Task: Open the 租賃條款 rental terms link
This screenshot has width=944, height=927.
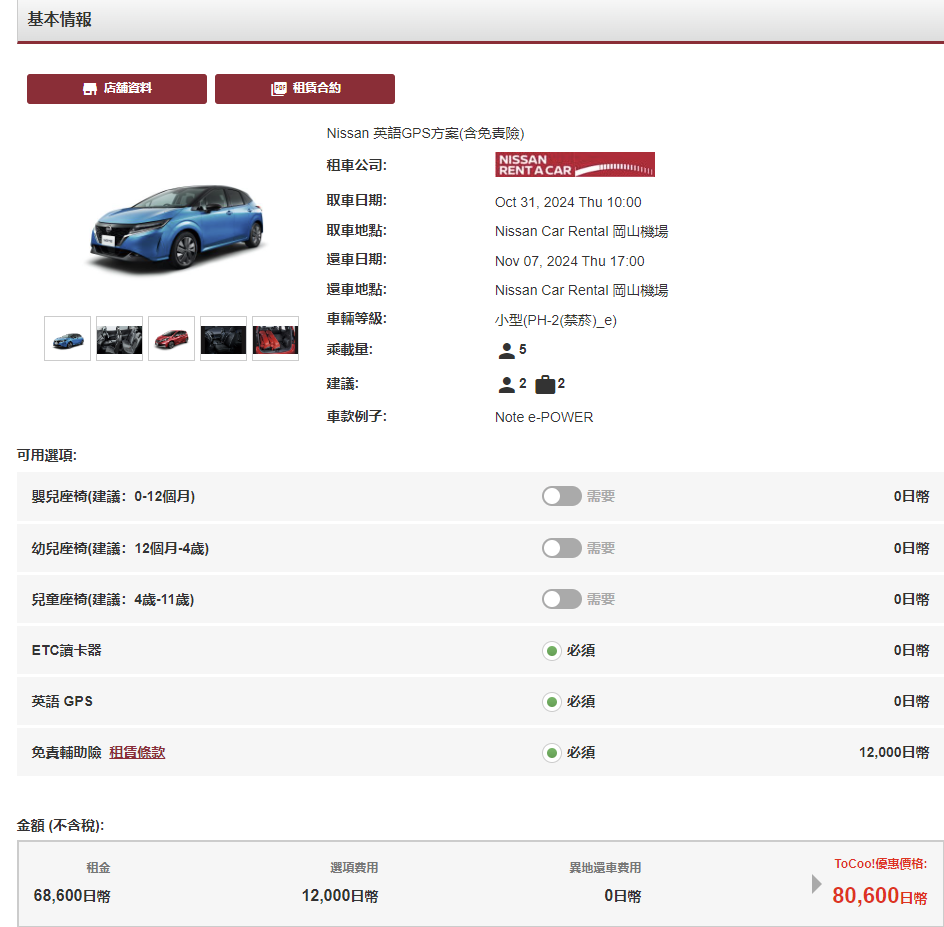Action: point(137,752)
